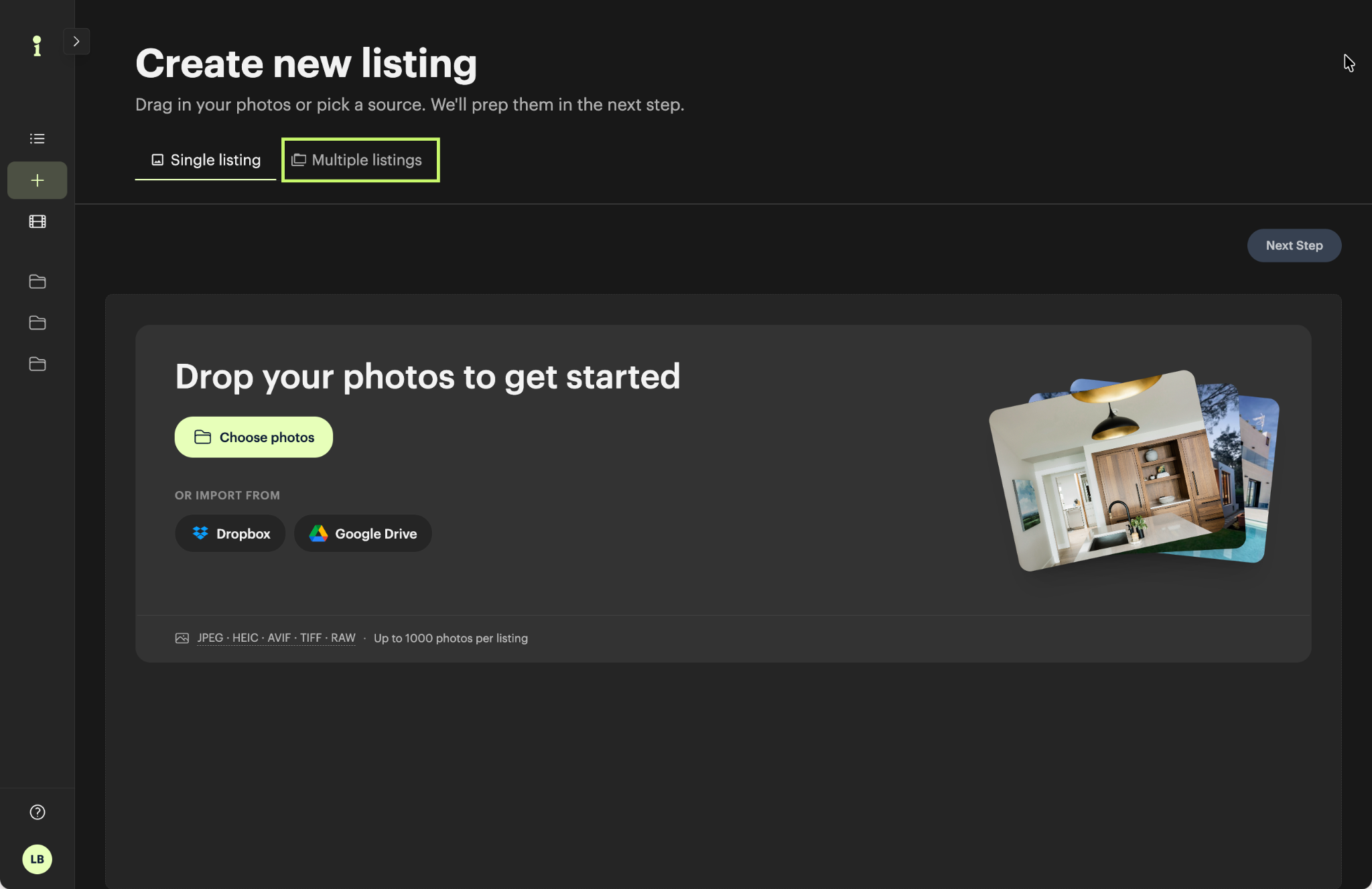Click the JPEG HEIC AVIF TIFF RAW formats link
The image size is (1372, 889).
276,638
